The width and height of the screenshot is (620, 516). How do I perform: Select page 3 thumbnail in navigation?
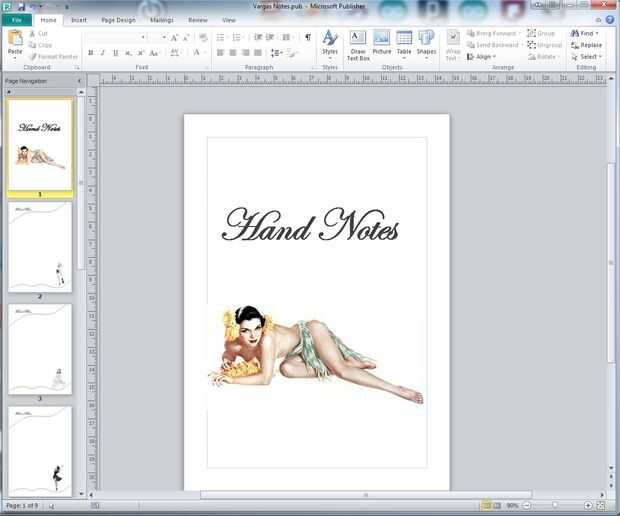pyautogui.click(x=40, y=349)
